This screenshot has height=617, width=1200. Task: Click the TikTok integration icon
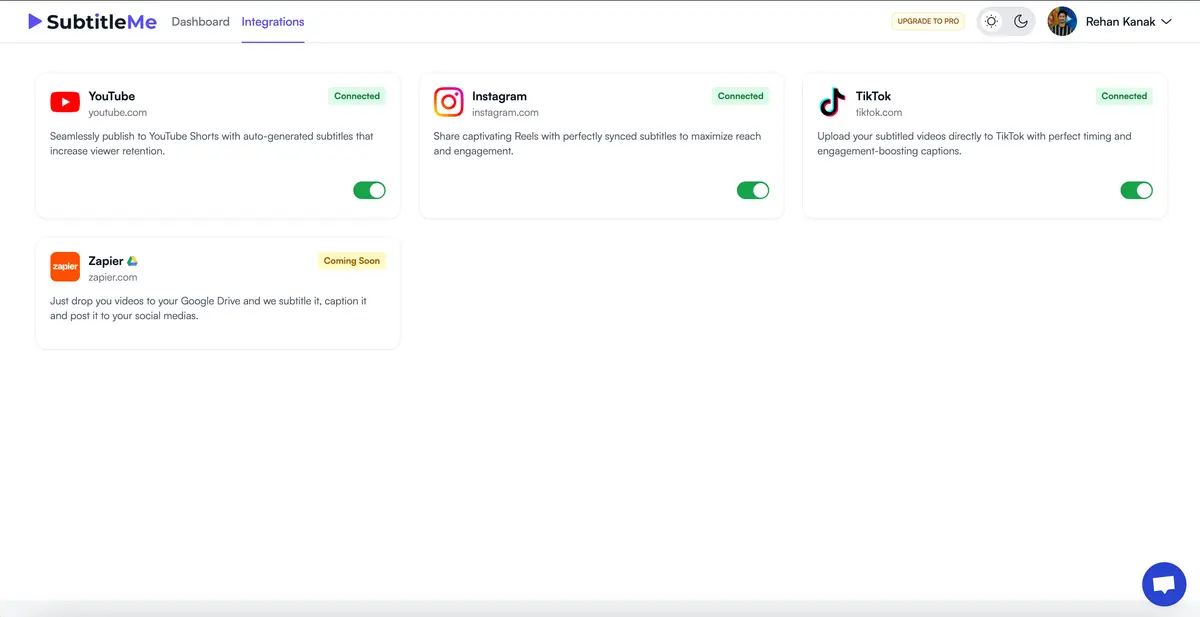point(832,101)
